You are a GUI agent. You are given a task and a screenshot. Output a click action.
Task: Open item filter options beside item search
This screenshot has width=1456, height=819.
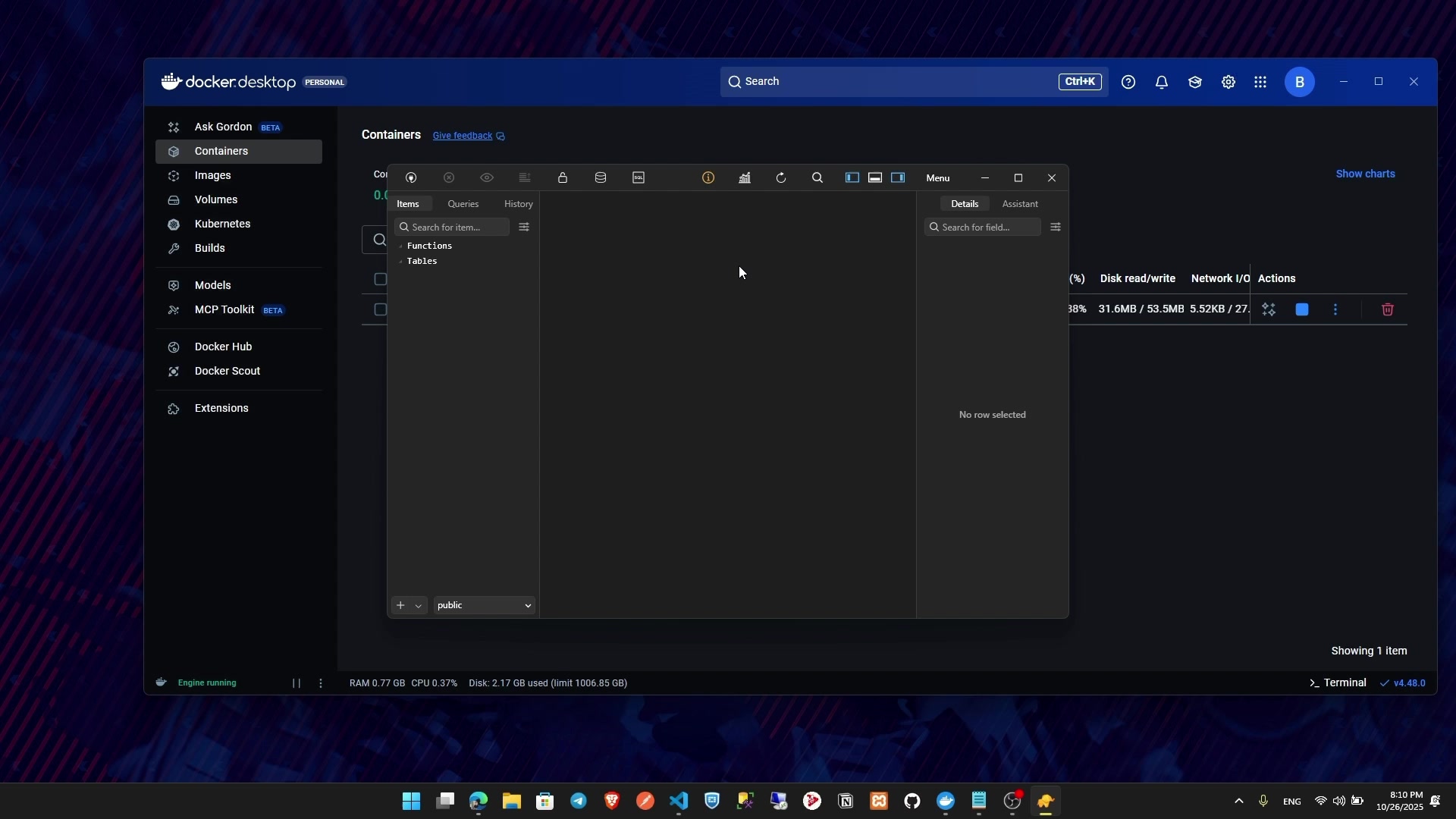point(524,227)
